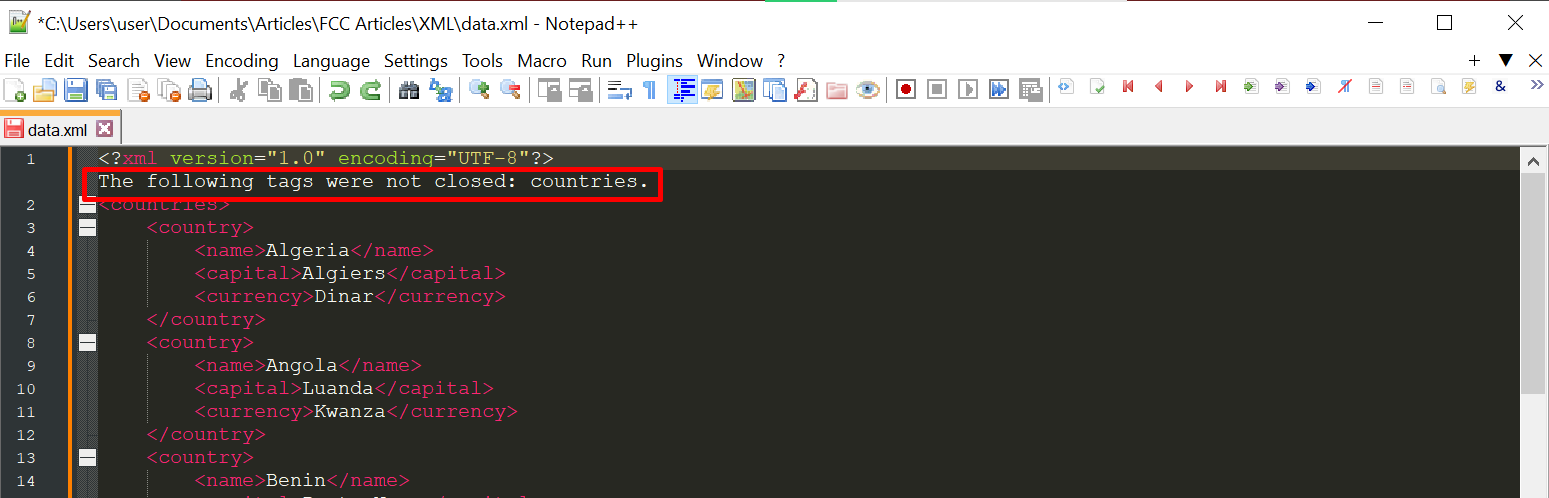The image size is (1549, 498).
Task: Click the New file toolbar icon
Action: (15, 90)
